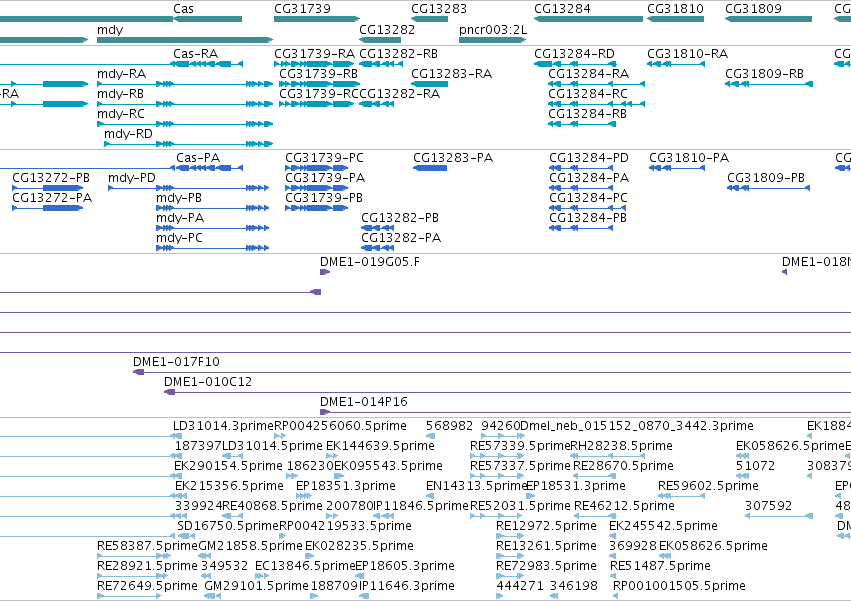Screen dimensions: 851x601
Task: Select the Cas gene feature
Action: point(207,19)
